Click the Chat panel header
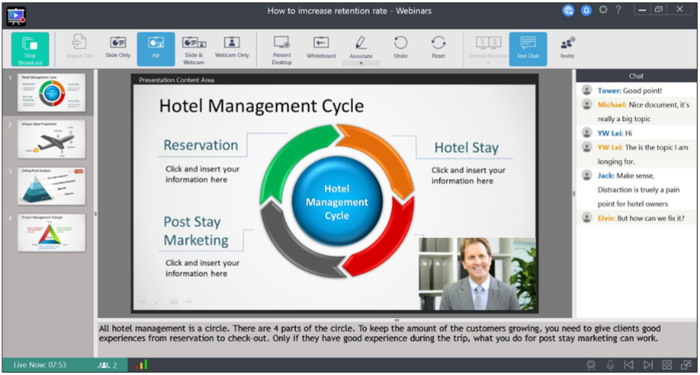Screen dimensions: 700x375 [636, 76]
